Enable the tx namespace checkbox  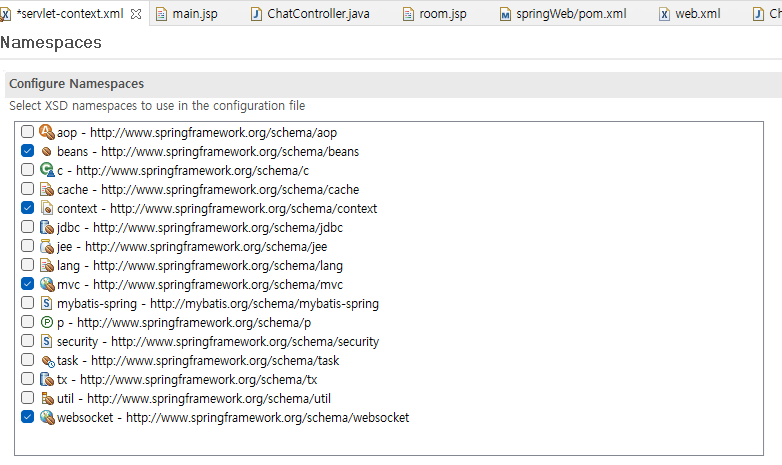[27, 379]
